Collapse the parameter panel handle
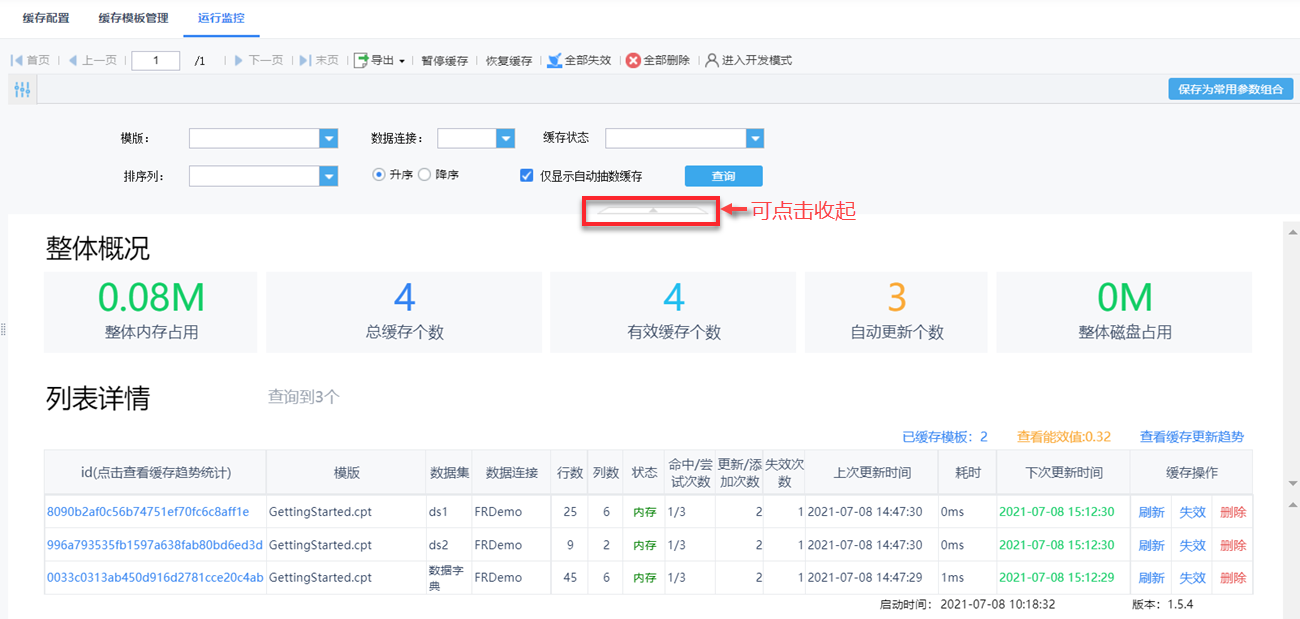Viewport: 1300px width, 619px height. [x=651, y=210]
